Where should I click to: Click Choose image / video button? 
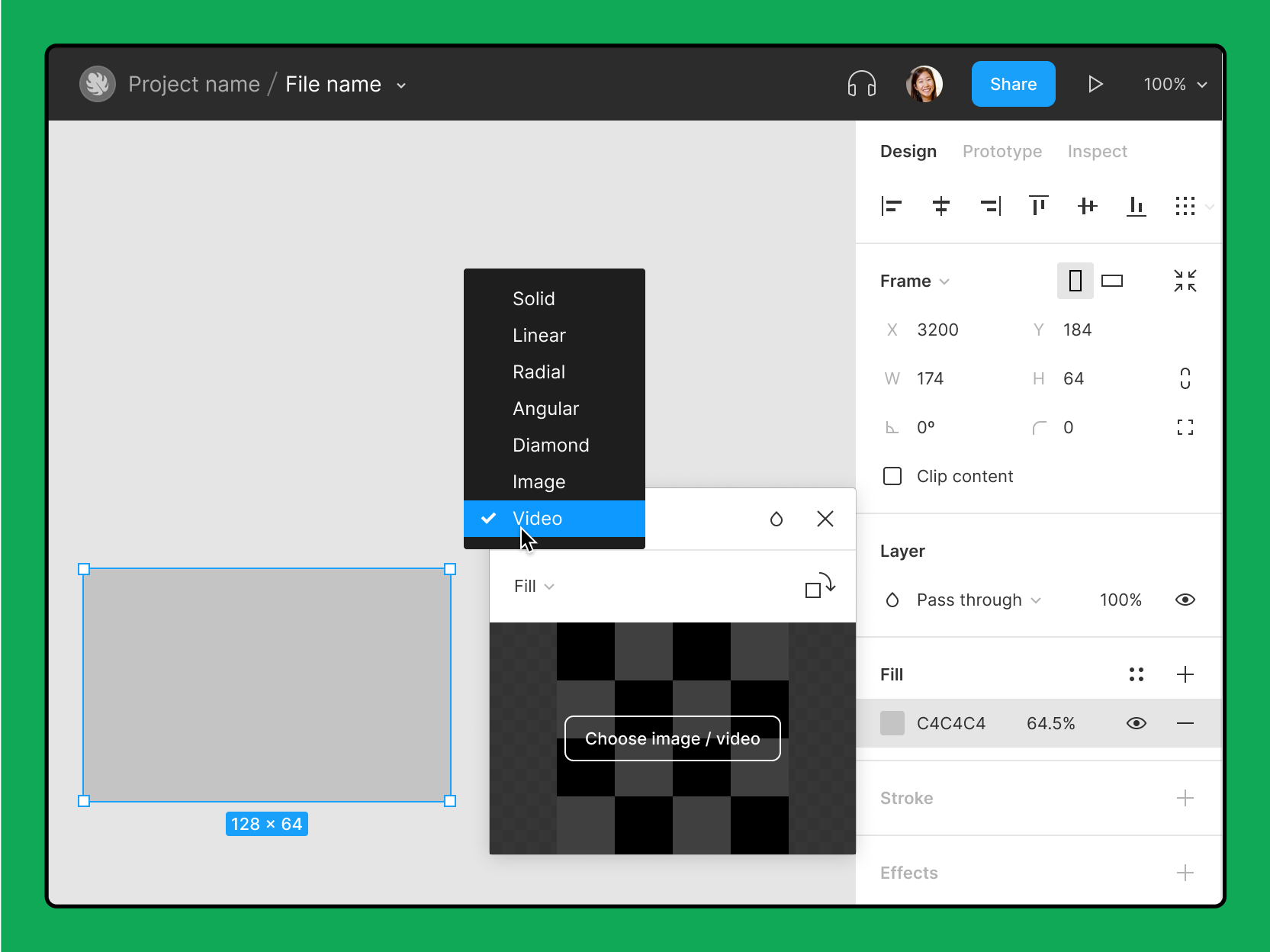[672, 738]
